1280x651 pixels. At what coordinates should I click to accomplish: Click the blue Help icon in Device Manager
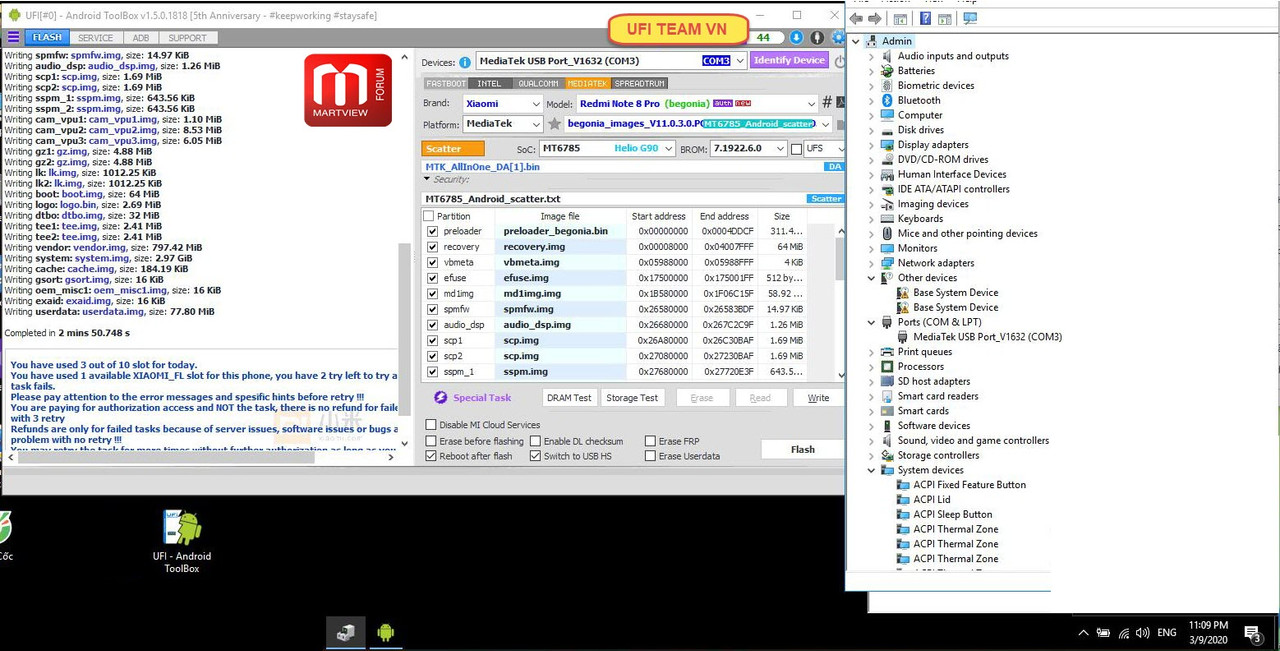pos(926,19)
